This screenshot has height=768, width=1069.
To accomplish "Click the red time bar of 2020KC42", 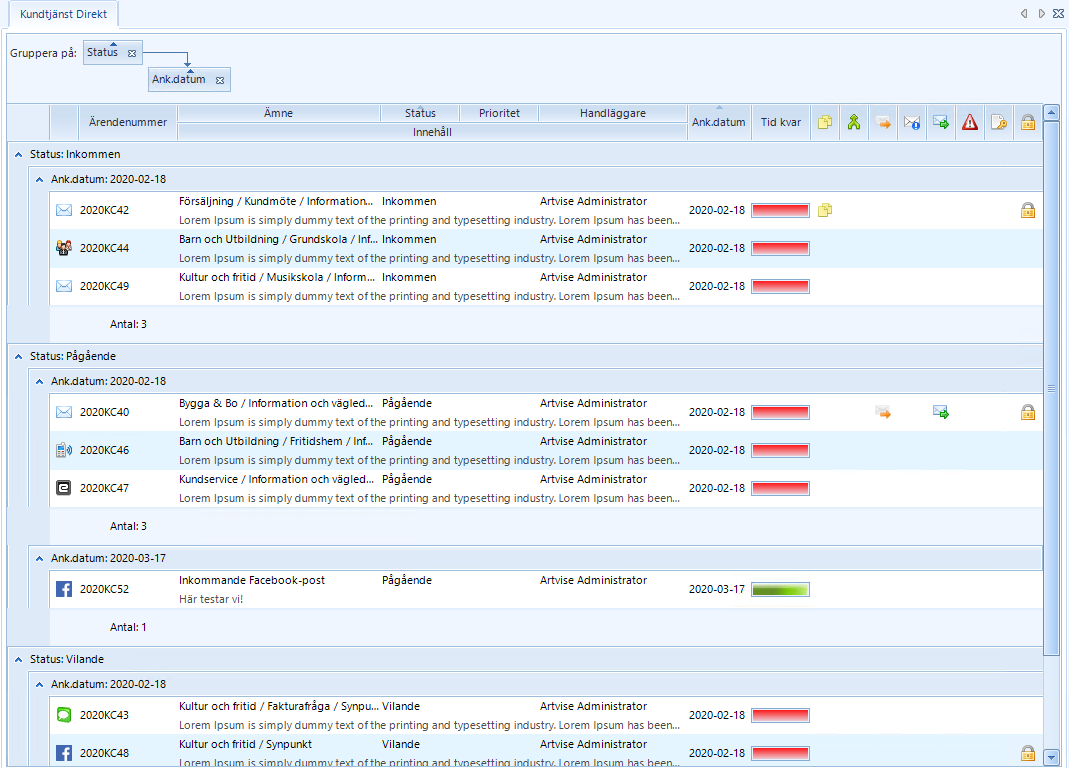I will coord(781,210).
